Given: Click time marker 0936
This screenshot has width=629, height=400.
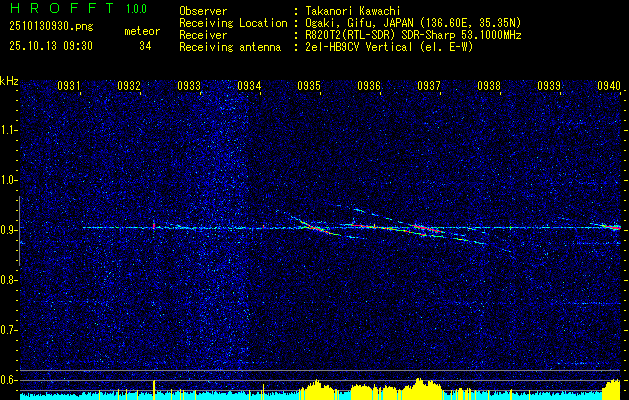Looking at the screenshot, I should (369, 86).
